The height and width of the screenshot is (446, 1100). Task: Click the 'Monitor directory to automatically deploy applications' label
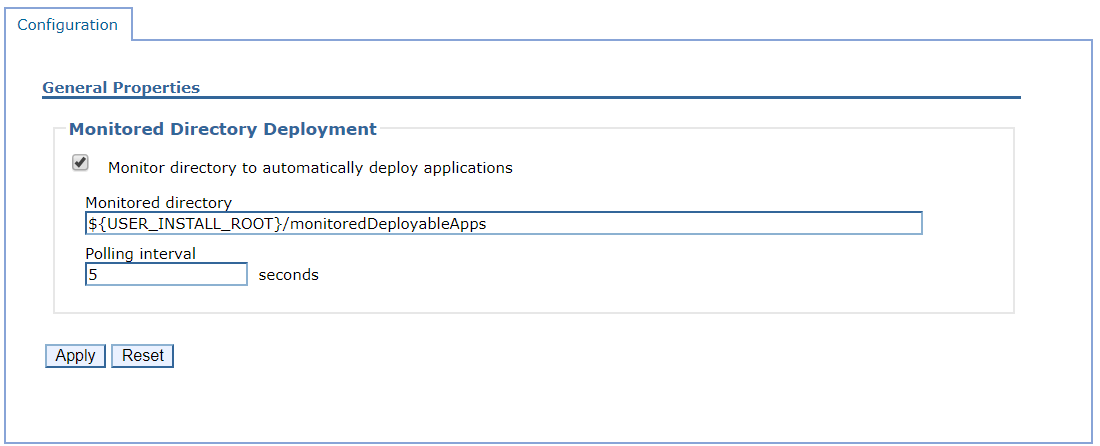(310, 168)
